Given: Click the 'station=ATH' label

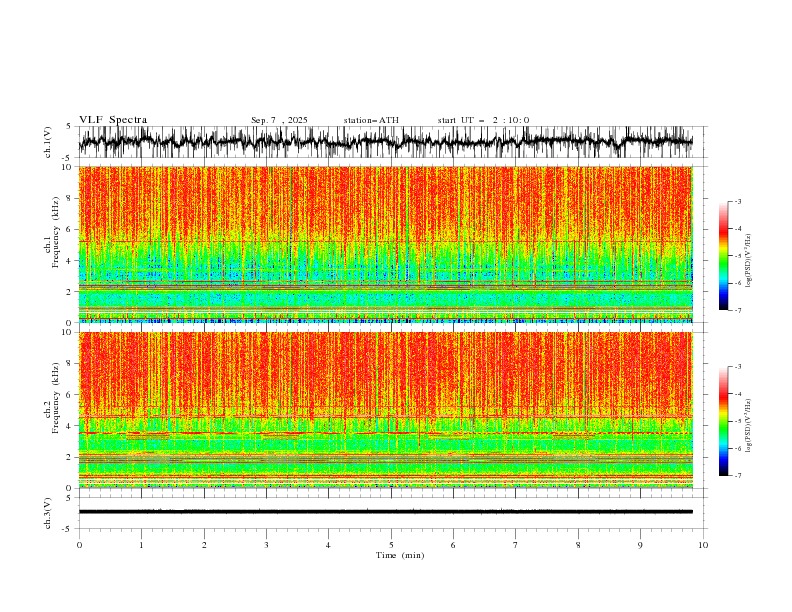Looking at the screenshot, I should coord(371,120).
